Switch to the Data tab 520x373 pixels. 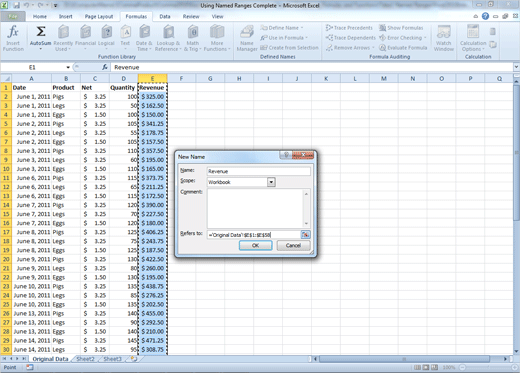(165, 16)
